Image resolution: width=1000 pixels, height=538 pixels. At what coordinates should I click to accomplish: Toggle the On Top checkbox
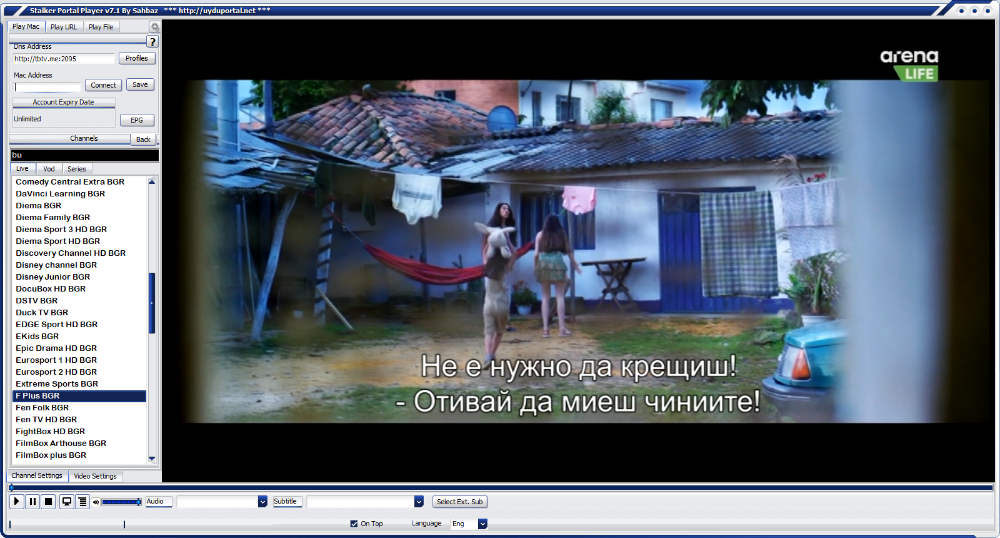[x=354, y=524]
